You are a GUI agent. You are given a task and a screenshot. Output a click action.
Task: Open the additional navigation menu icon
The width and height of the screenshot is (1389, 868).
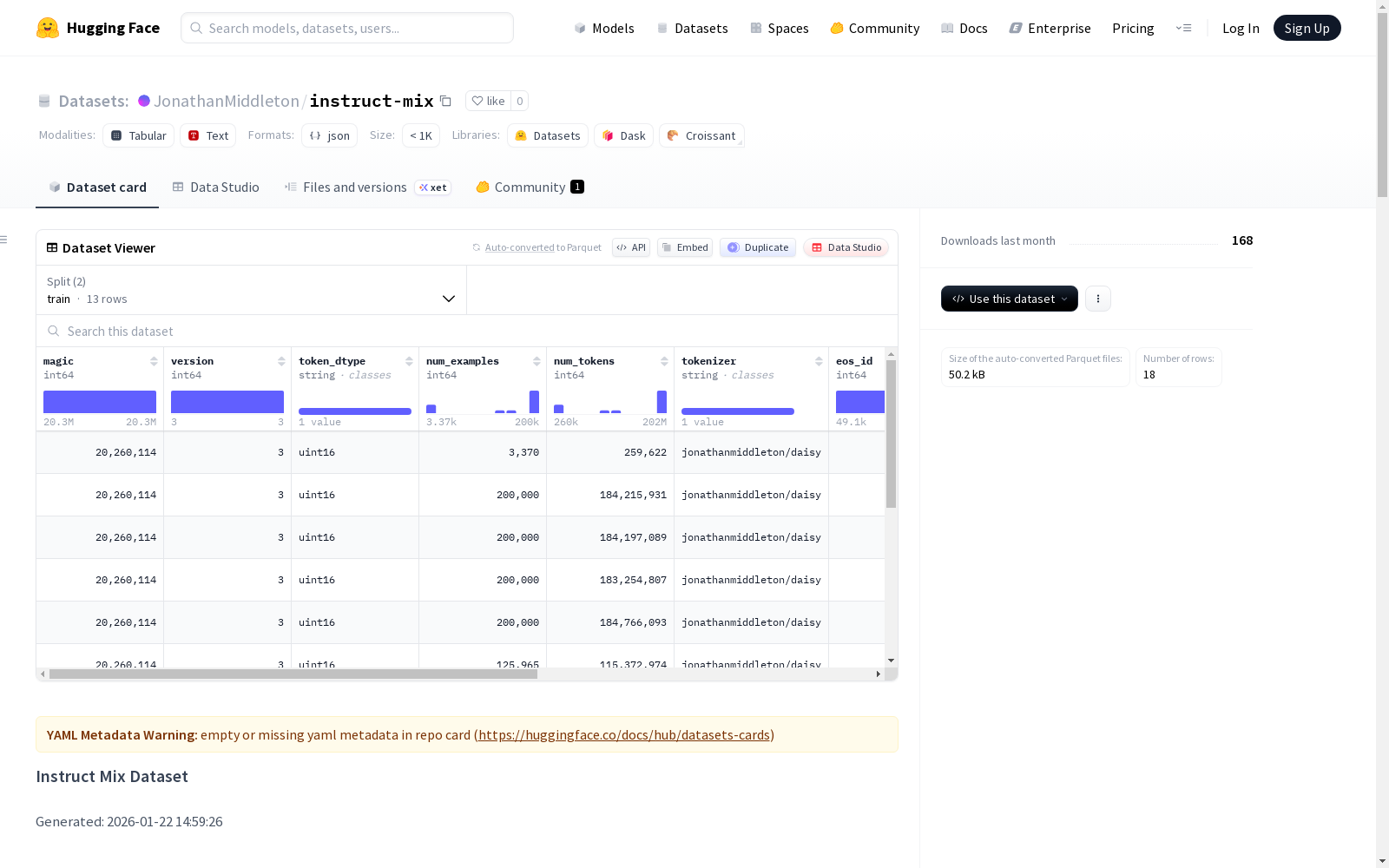1183,28
